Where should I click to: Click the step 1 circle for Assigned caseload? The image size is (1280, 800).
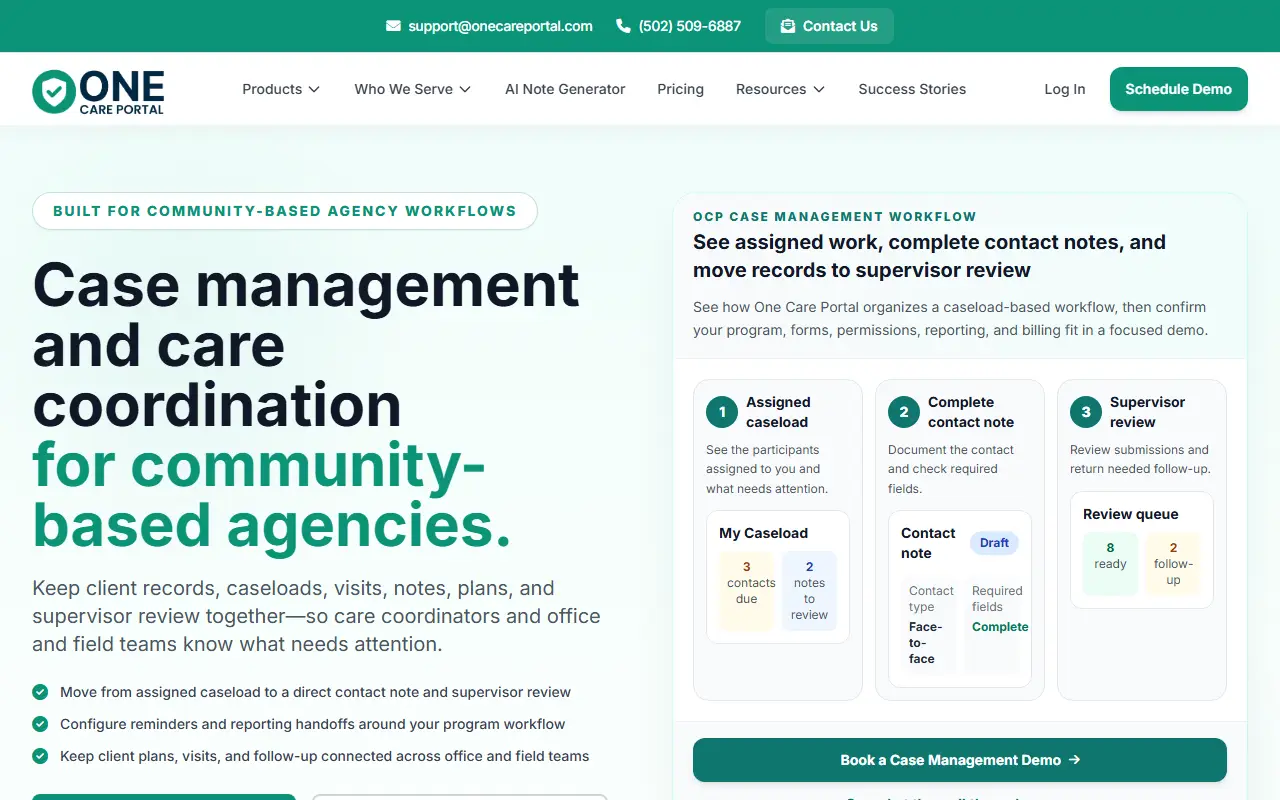point(722,412)
